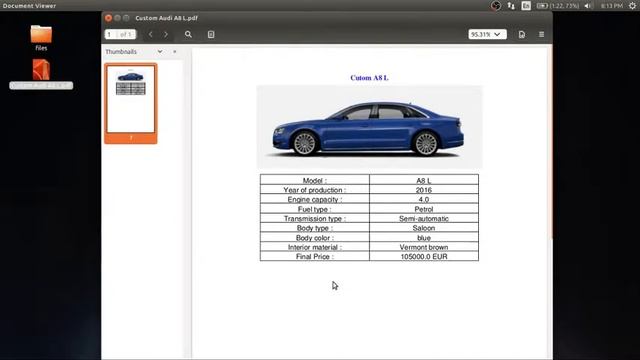Click the 'Interior material :' cell
This screenshot has height=360, width=640.
(315, 247)
